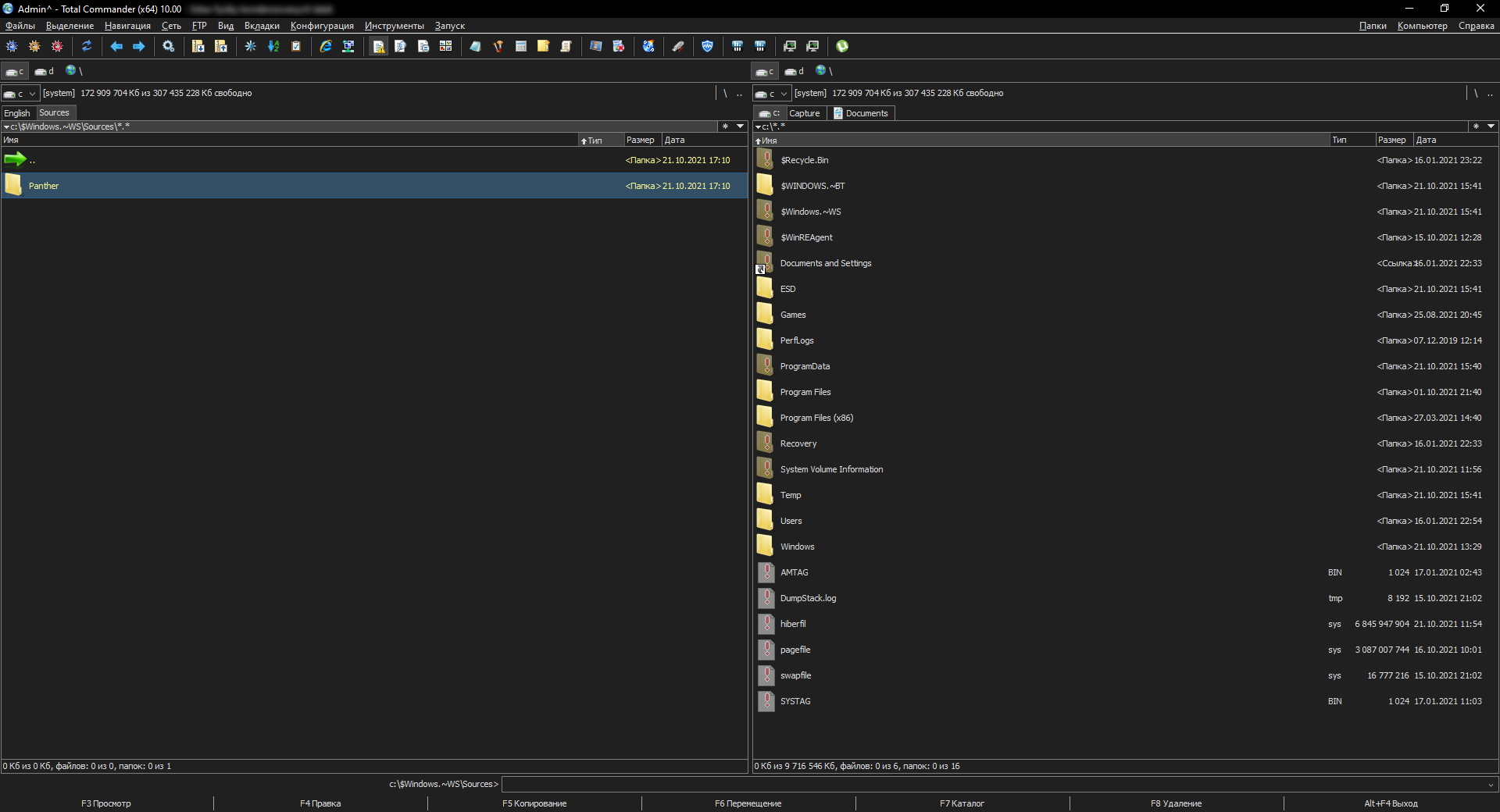Click the calculator toolbar icon
Screen dimensions: 1500x812
tap(521, 46)
